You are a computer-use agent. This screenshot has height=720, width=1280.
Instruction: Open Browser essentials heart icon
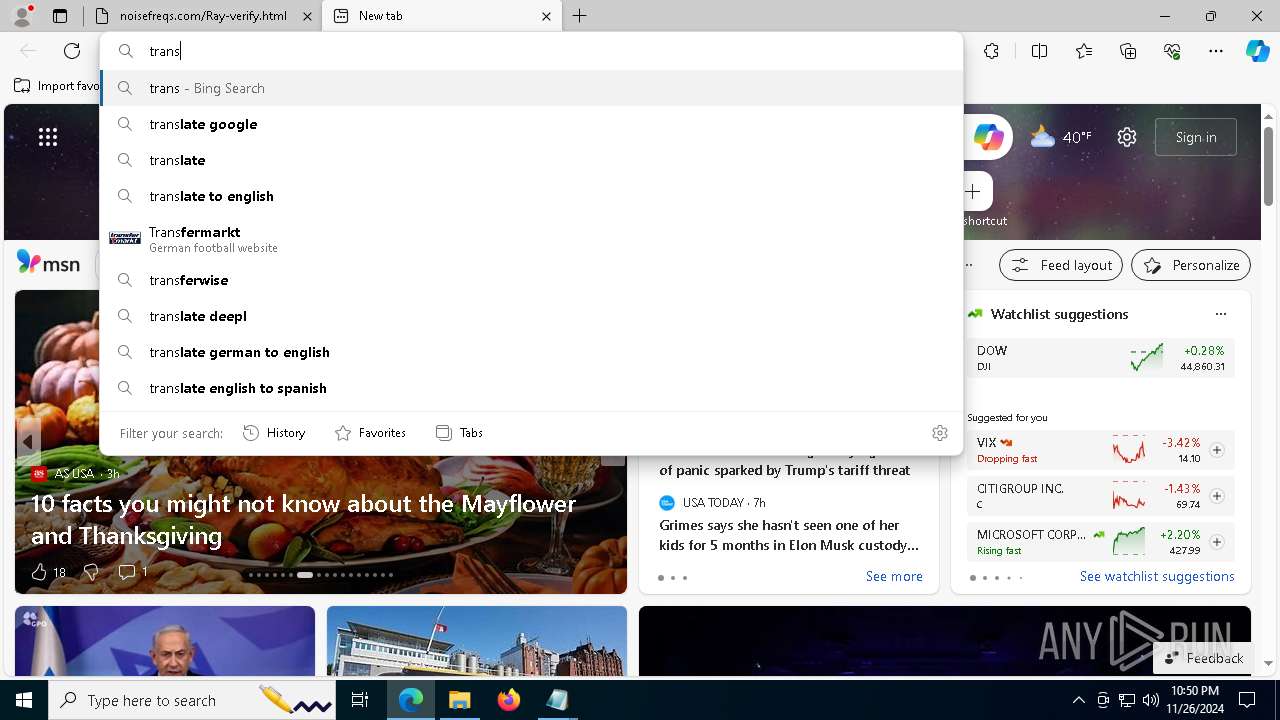pyautogui.click(x=1172, y=51)
